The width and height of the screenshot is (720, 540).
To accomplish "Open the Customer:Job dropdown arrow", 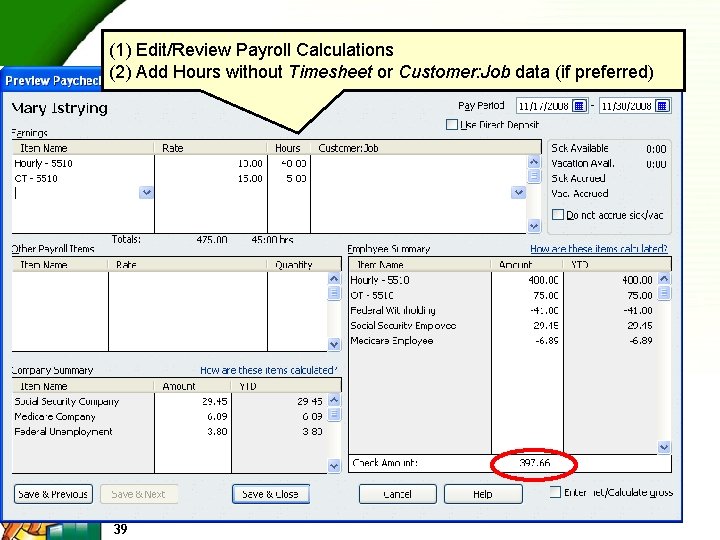I will [x=518, y=193].
